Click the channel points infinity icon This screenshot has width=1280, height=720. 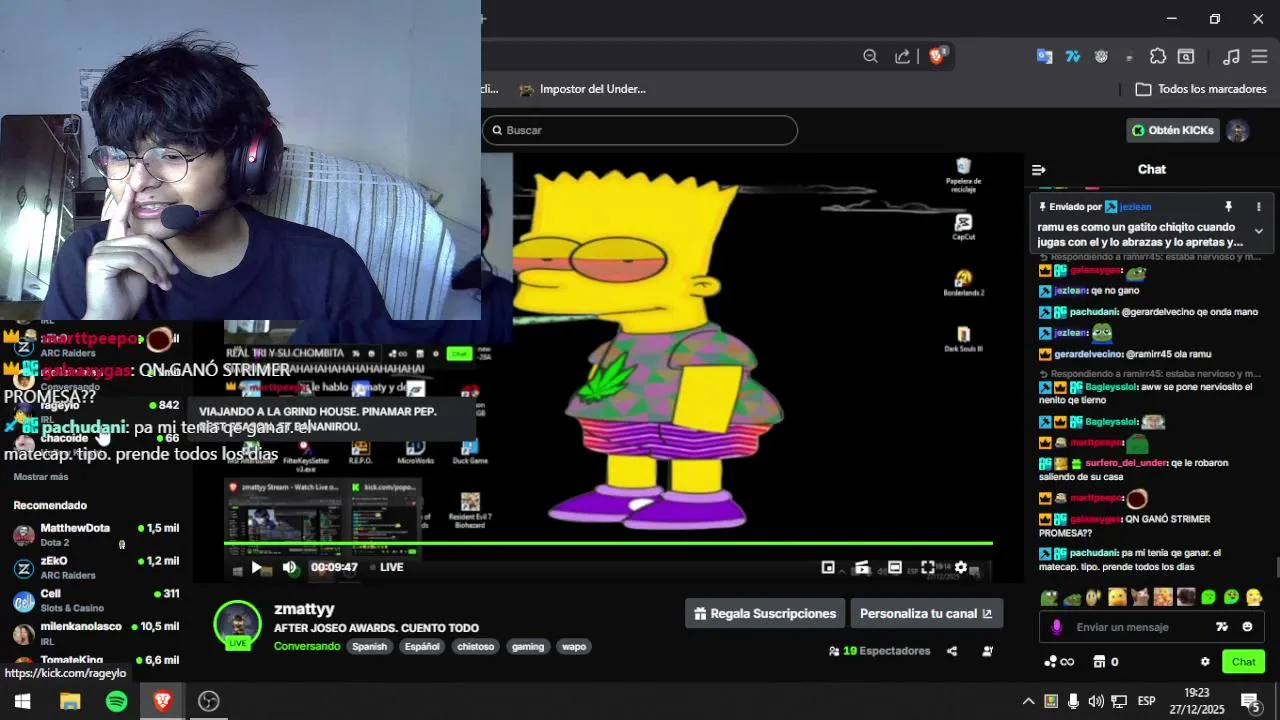tap(1058, 662)
